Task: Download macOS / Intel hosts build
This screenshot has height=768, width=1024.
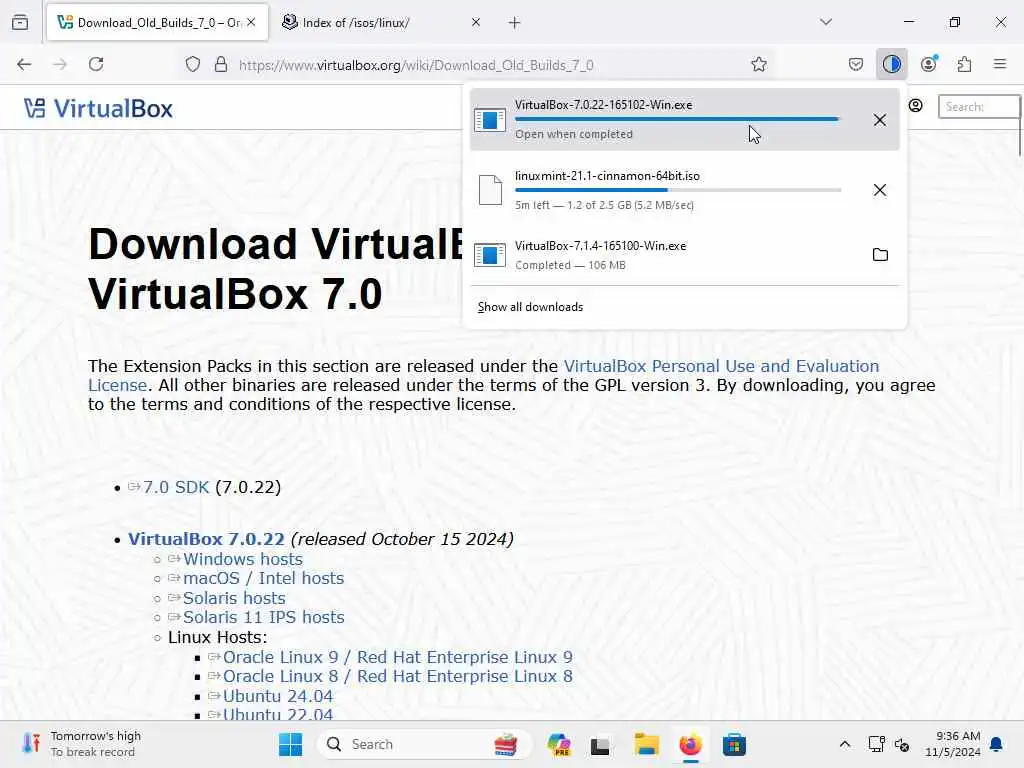Action: [x=263, y=579]
